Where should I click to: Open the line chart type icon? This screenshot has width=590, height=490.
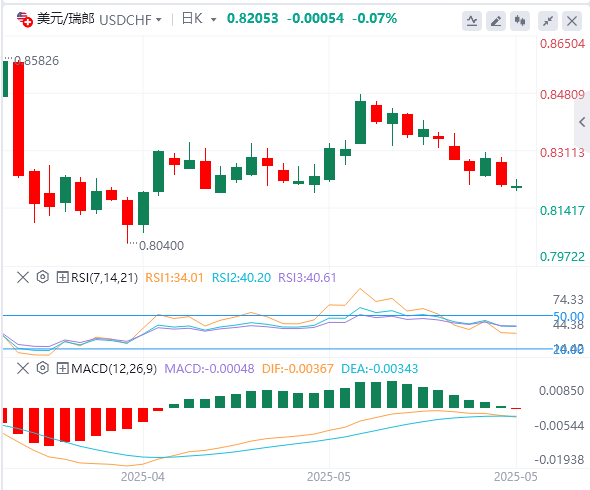pos(472,20)
